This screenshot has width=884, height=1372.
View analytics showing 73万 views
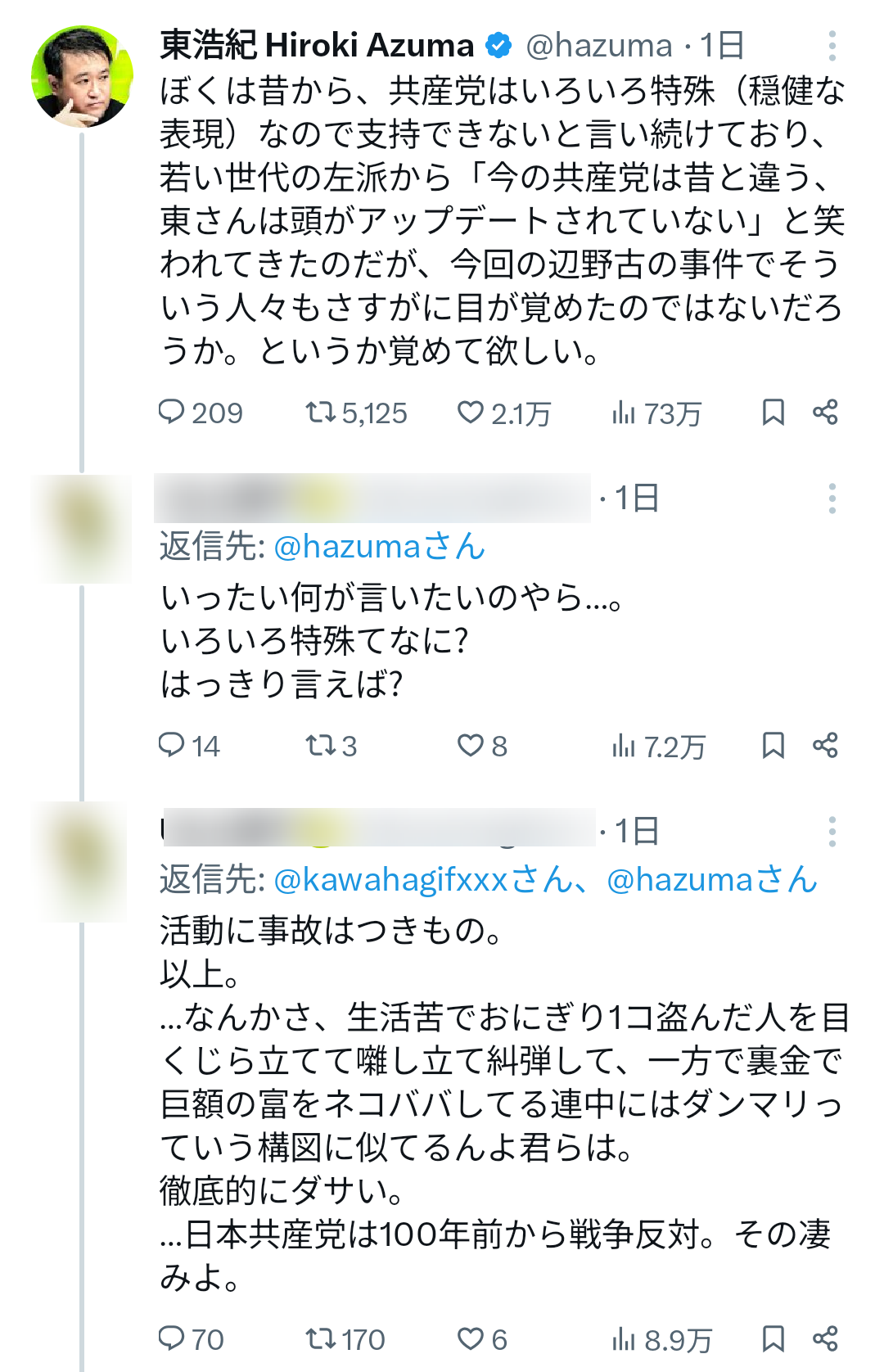656,413
